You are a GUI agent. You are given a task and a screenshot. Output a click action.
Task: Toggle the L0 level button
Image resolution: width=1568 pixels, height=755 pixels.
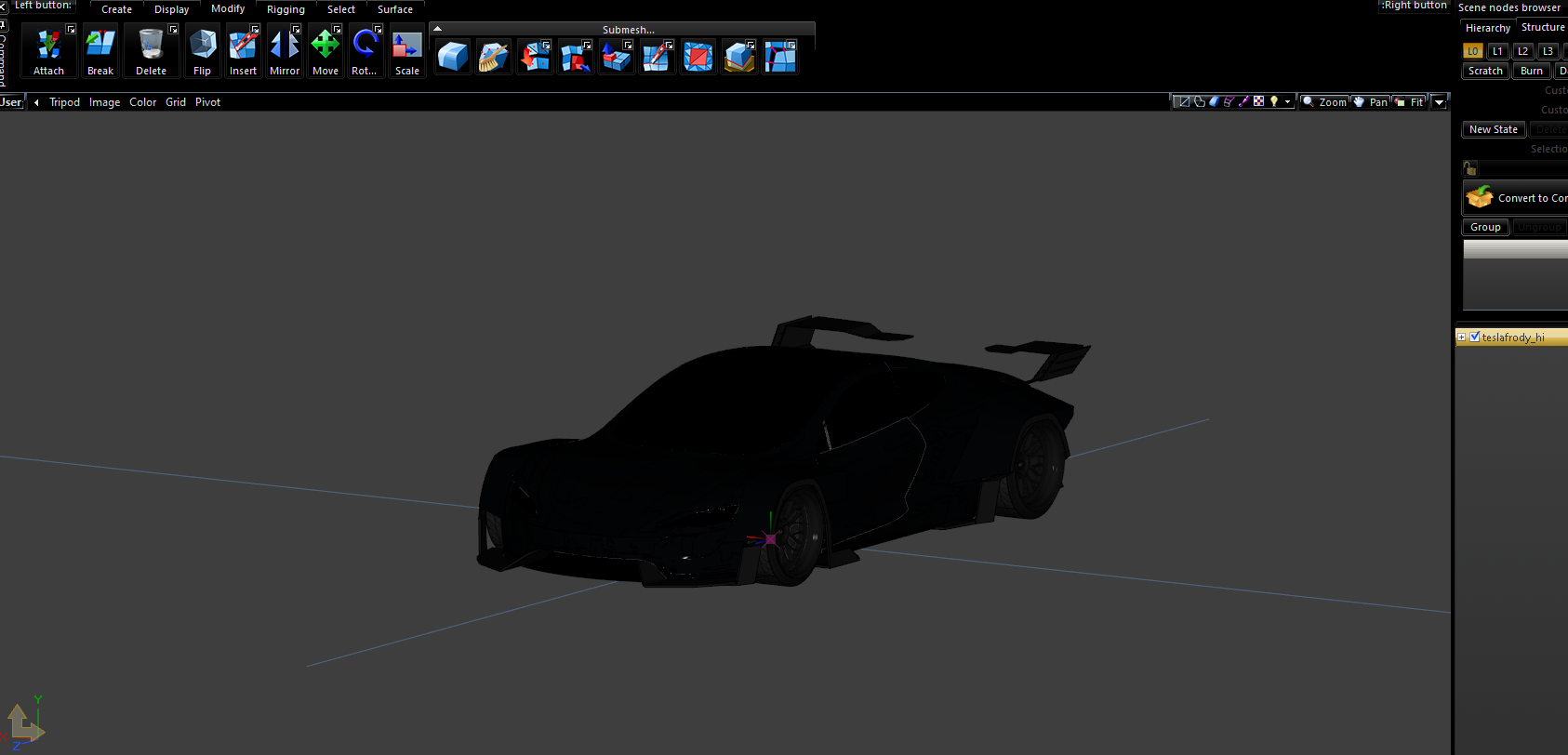1473,51
